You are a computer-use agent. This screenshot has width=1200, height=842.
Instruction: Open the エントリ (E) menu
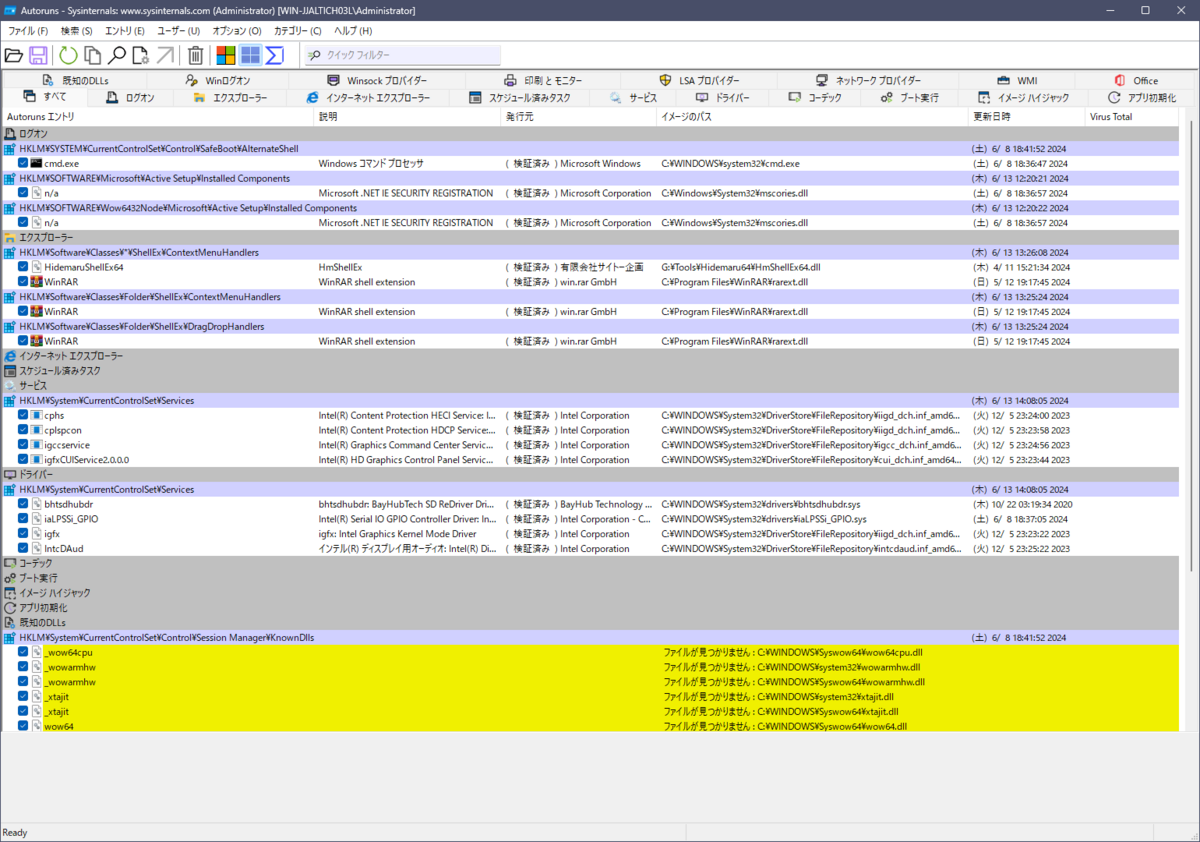(125, 31)
